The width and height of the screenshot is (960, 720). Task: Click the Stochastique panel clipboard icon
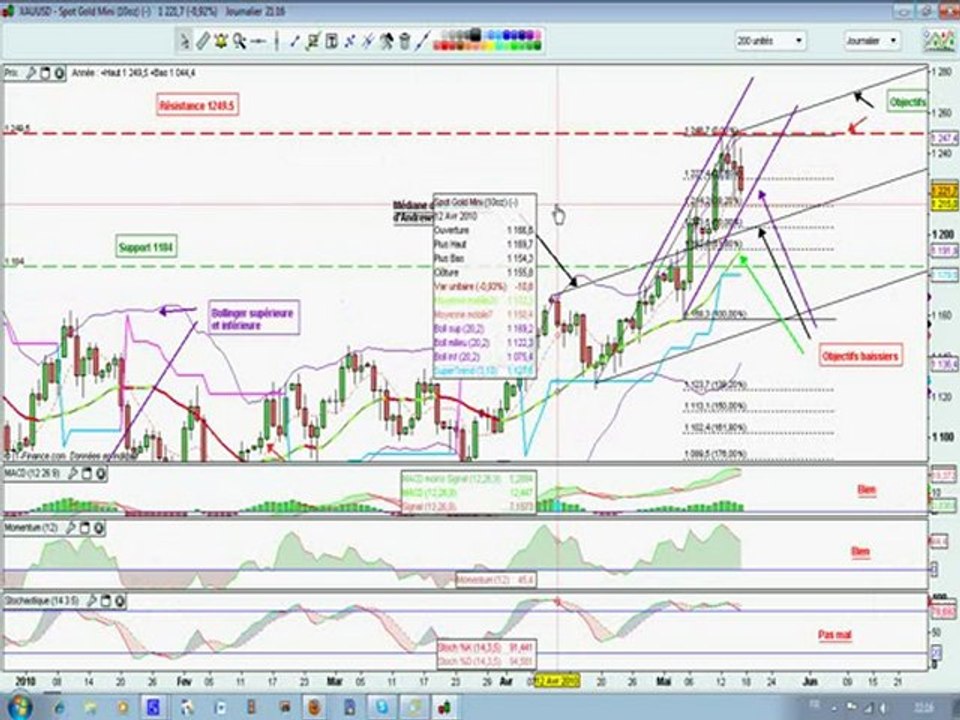point(106,601)
